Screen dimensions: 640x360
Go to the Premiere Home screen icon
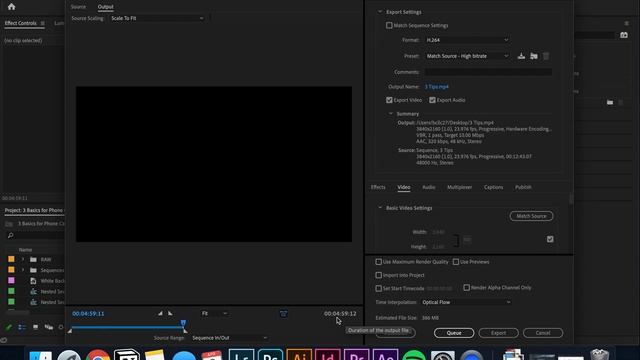11,7
